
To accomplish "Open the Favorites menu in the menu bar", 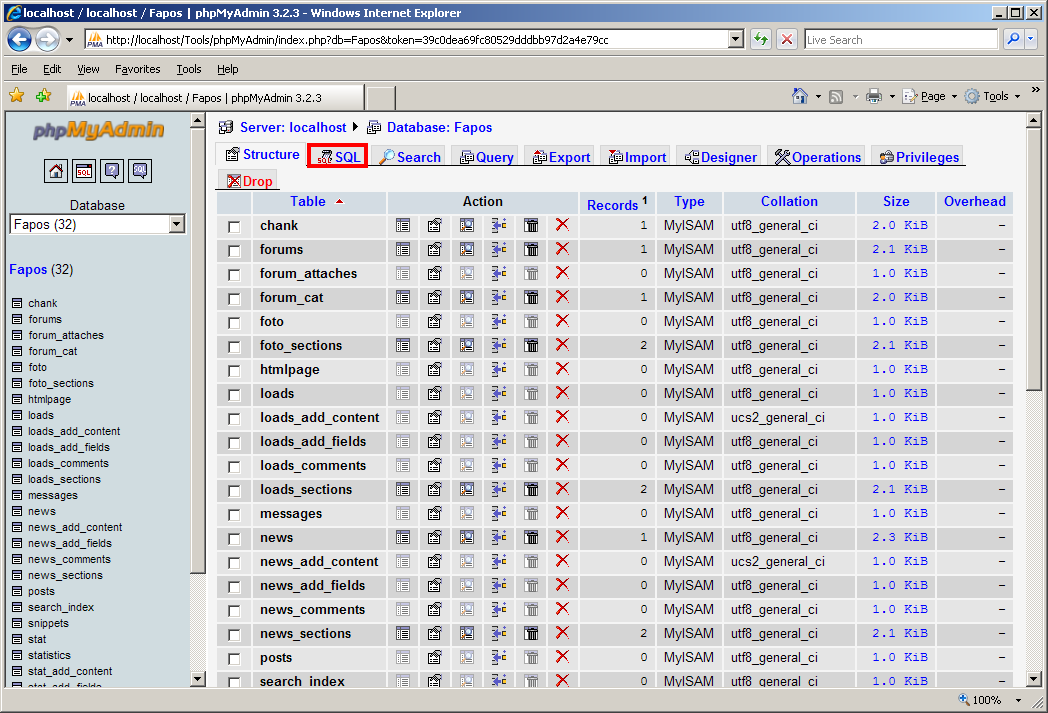I will click(x=137, y=69).
